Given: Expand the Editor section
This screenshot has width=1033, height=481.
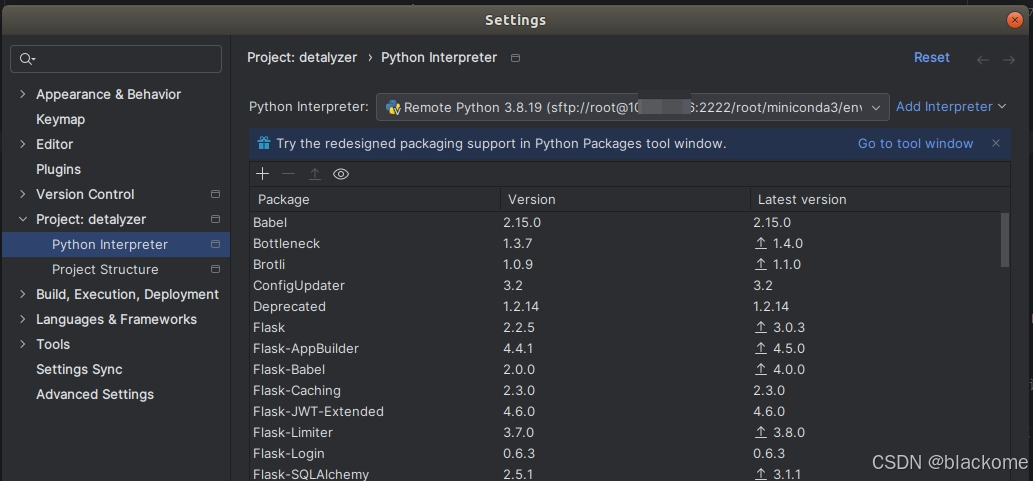Looking at the screenshot, I should [22, 144].
